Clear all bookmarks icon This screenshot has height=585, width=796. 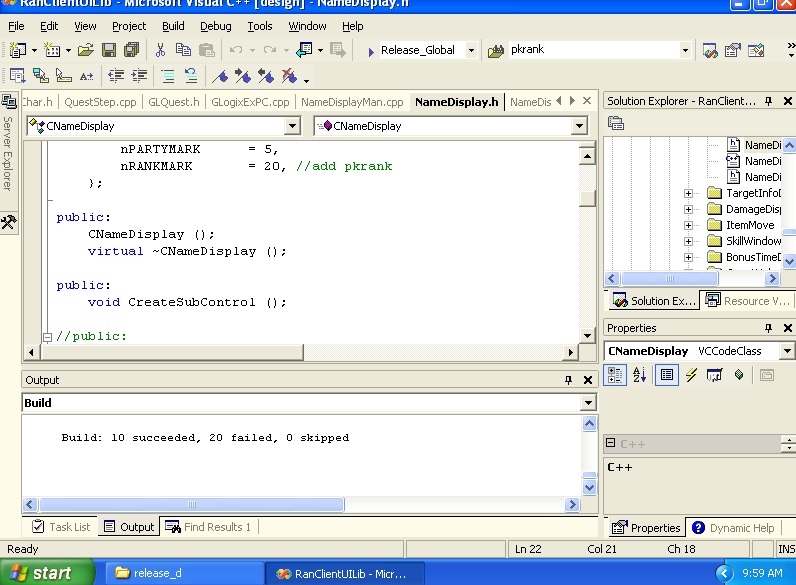click(x=289, y=76)
